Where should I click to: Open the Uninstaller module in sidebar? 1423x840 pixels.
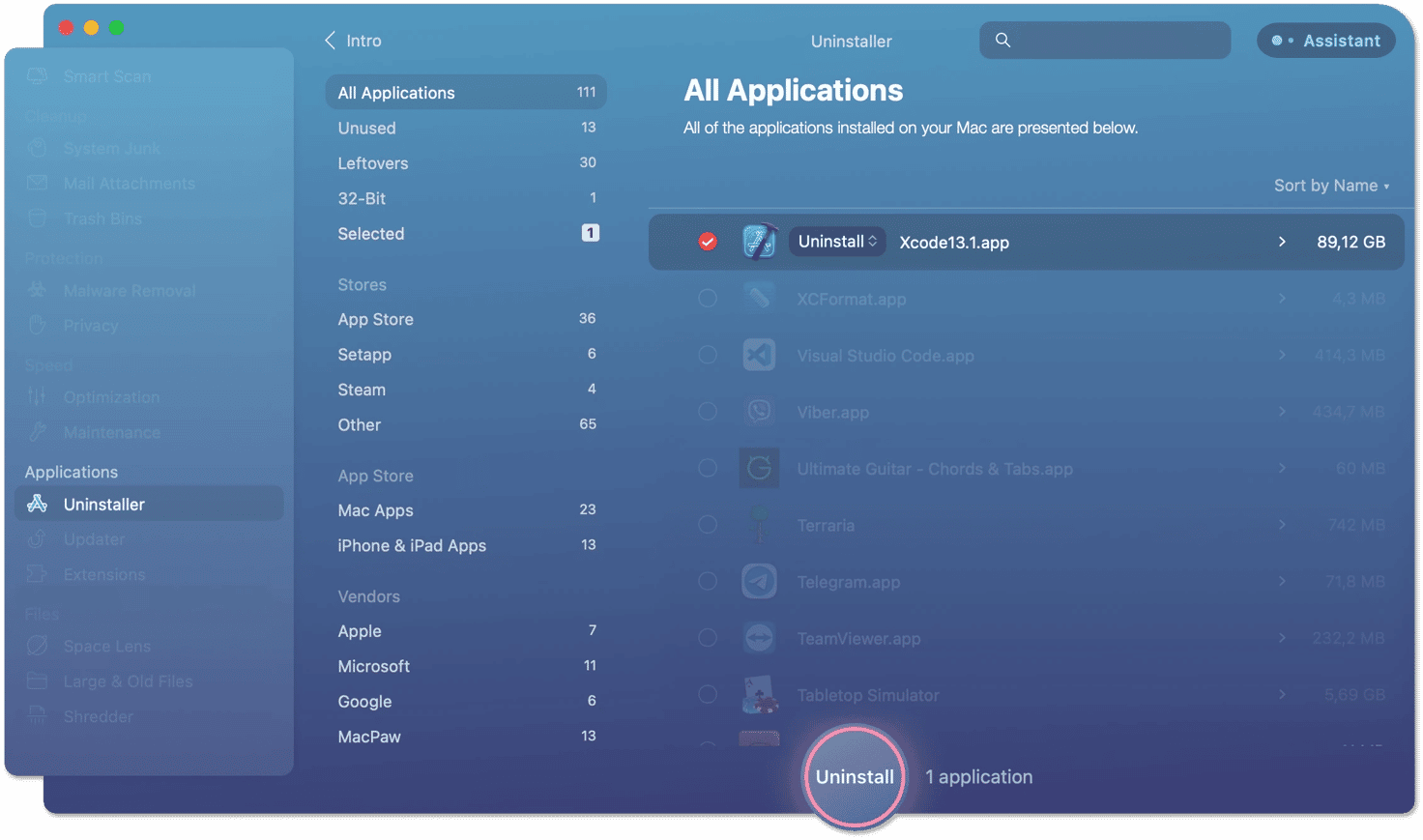pyautogui.click(x=150, y=504)
